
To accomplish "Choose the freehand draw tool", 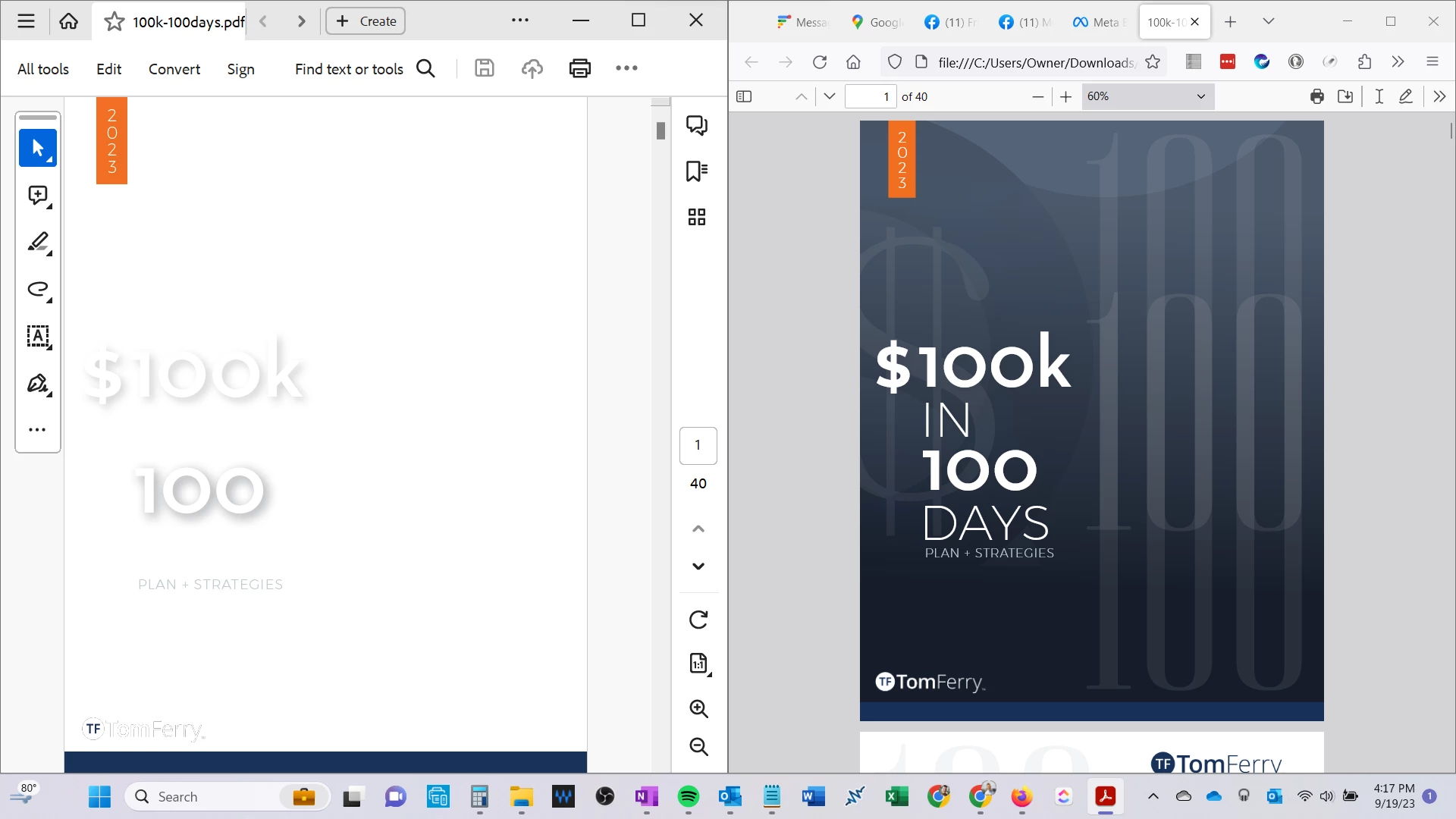I will click(37, 290).
